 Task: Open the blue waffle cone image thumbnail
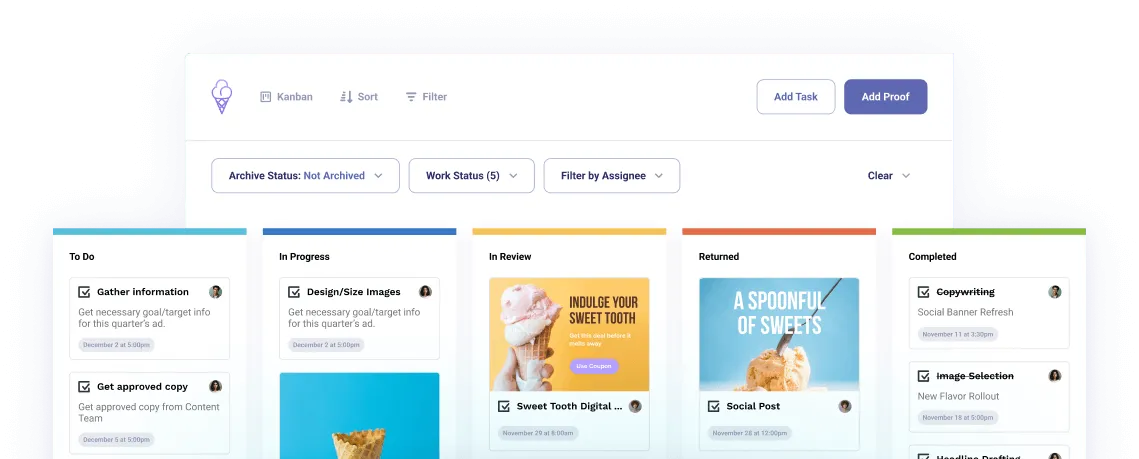[x=360, y=415]
